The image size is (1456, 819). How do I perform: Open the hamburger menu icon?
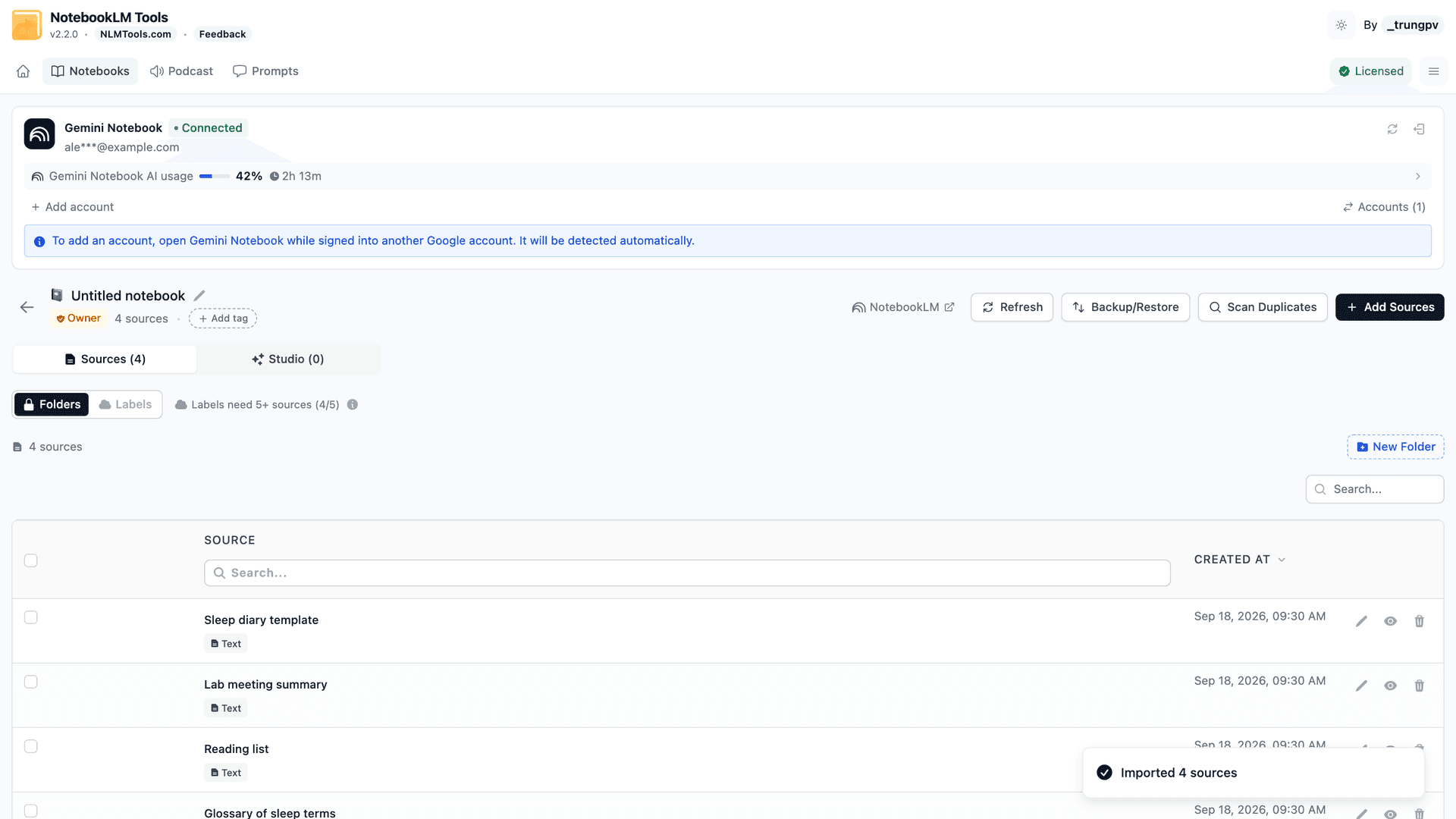click(x=1434, y=71)
